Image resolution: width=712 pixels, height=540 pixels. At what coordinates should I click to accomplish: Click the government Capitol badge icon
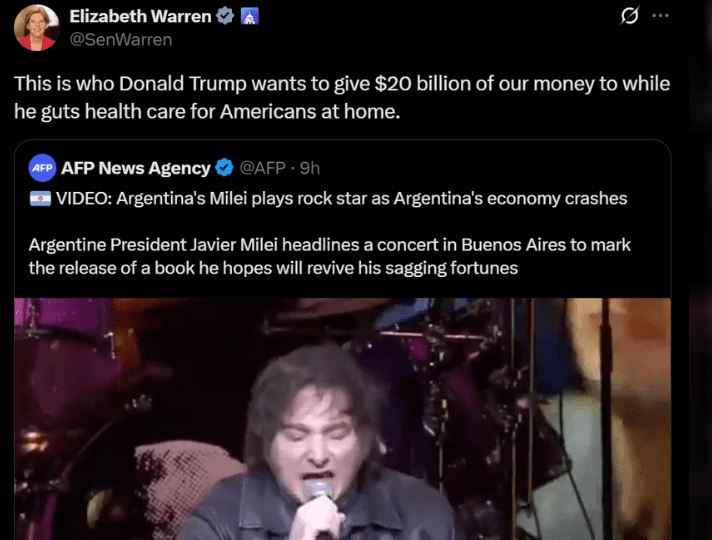pyautogui.click(x=249, y=16)
